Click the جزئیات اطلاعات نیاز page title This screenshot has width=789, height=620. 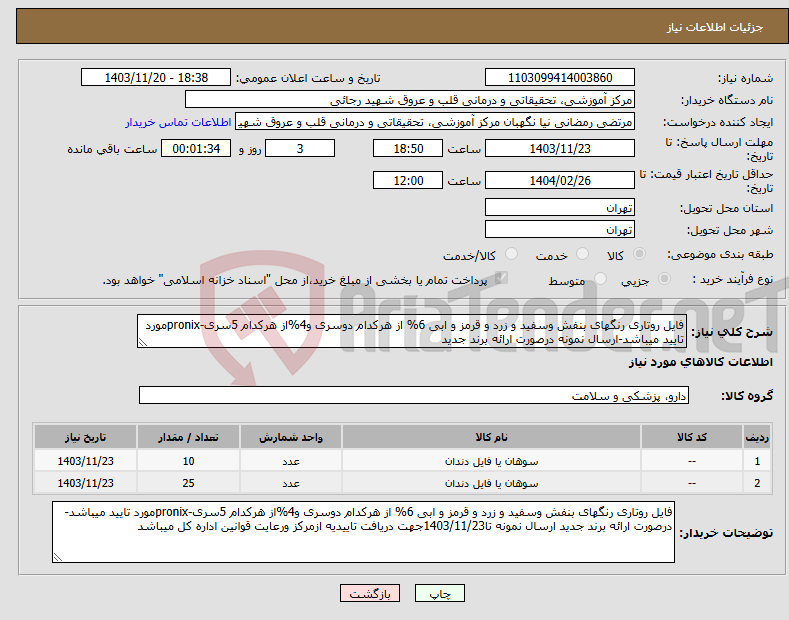(x=715, y=27)
